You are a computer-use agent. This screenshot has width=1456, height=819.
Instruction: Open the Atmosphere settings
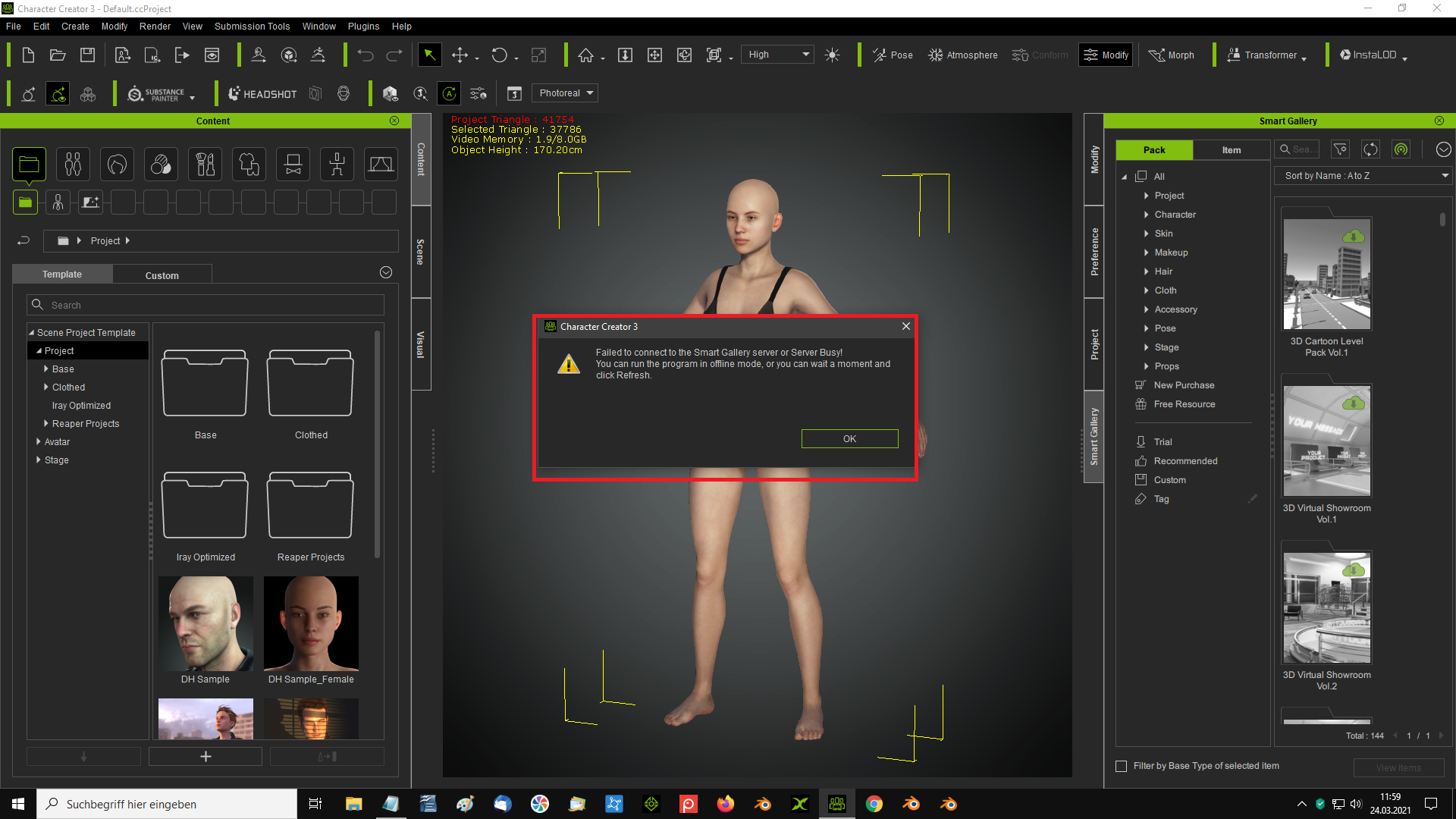[x=963, y=55]
